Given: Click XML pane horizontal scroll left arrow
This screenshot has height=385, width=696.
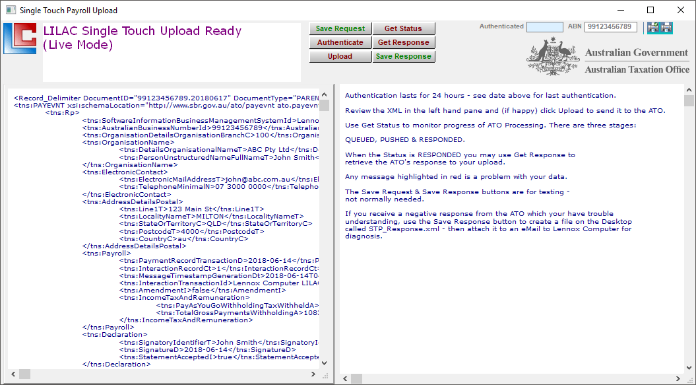Looking at the screenshot, I should point(13,374).
